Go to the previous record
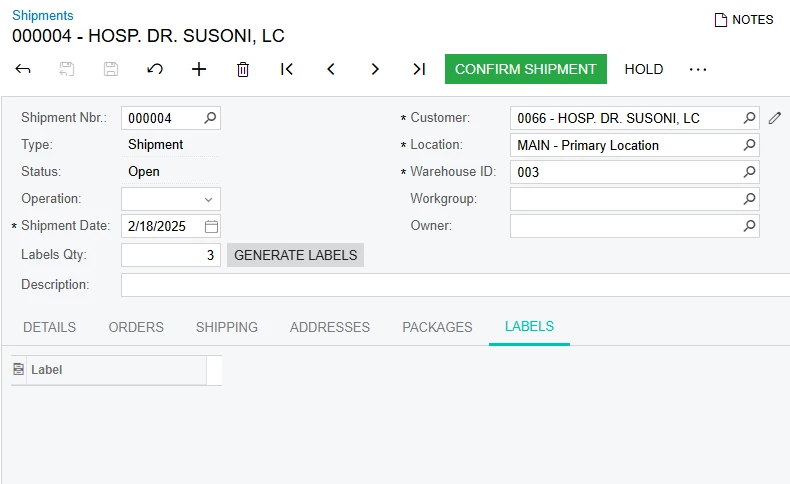This screenshot has height=484, width=790. [x=331, y=69]
